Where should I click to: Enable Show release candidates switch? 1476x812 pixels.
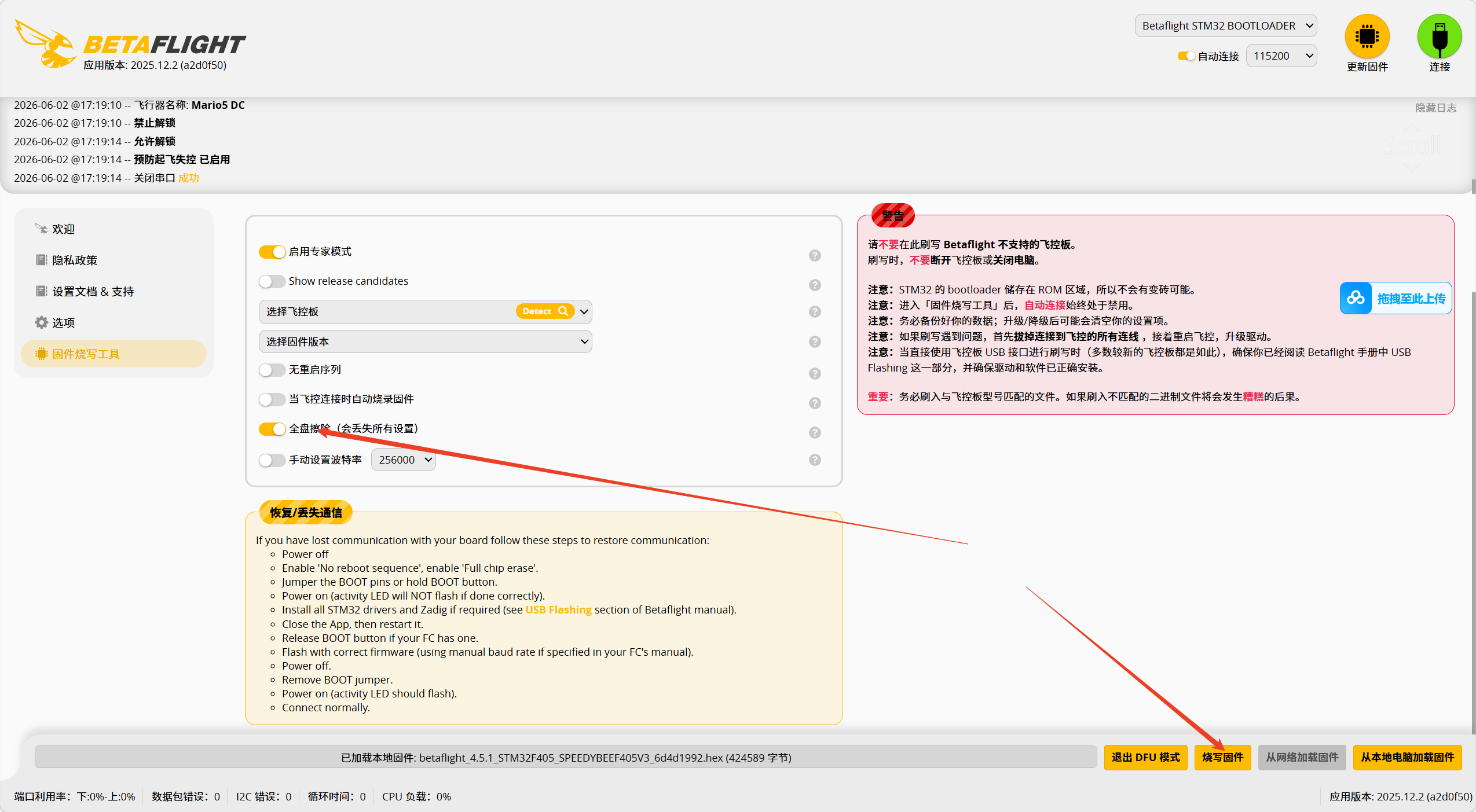[272, 281]
